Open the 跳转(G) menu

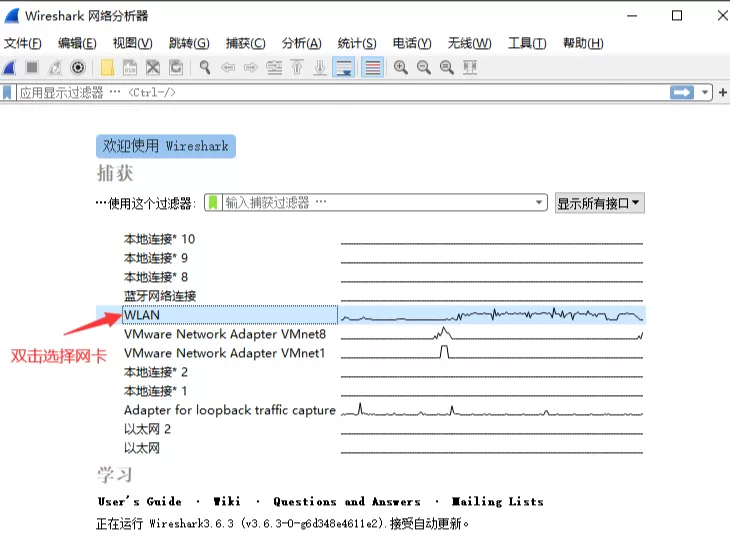(x=189, y=43)
